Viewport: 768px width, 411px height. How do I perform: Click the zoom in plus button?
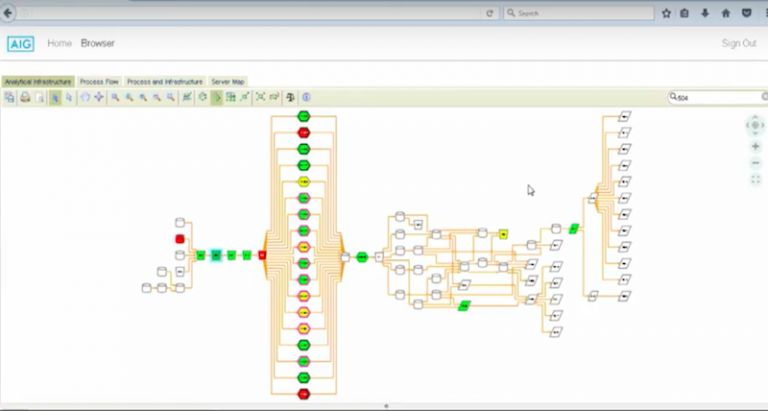755,146
